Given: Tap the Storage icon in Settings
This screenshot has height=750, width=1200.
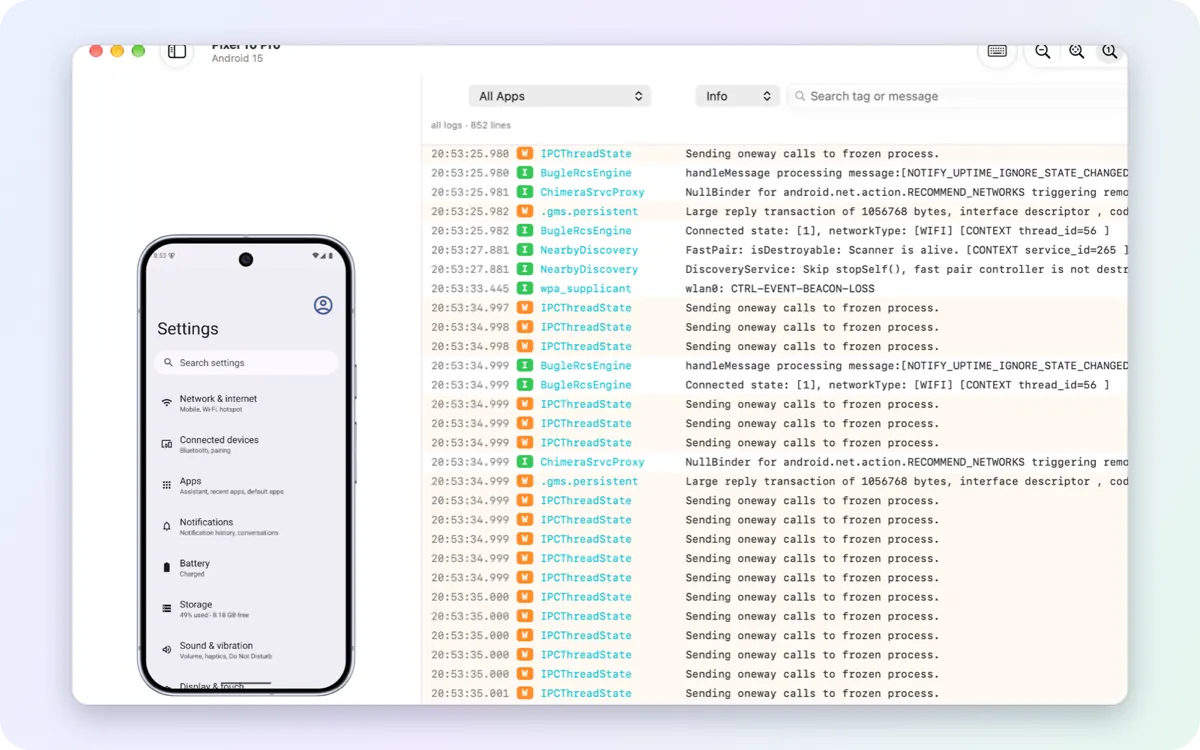Looking at the screenshot, I should [167, 608].
